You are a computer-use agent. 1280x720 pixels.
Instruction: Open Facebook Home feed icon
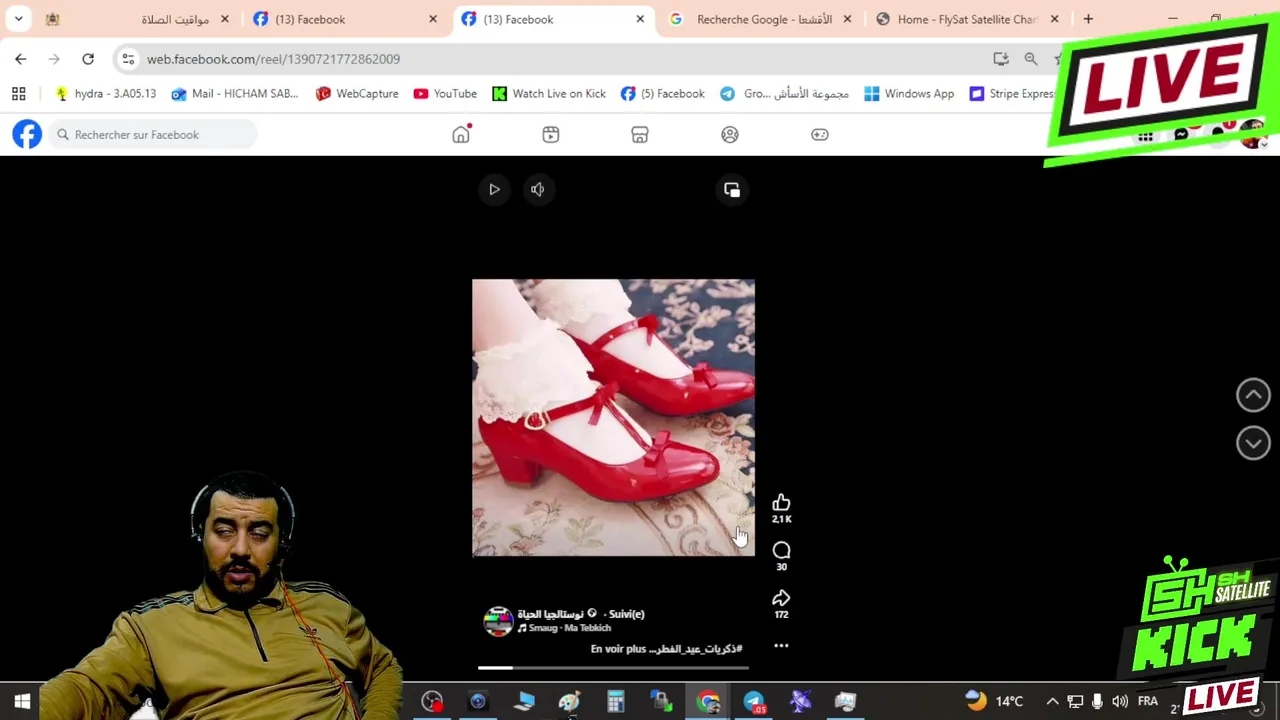(x=461, y=135)
